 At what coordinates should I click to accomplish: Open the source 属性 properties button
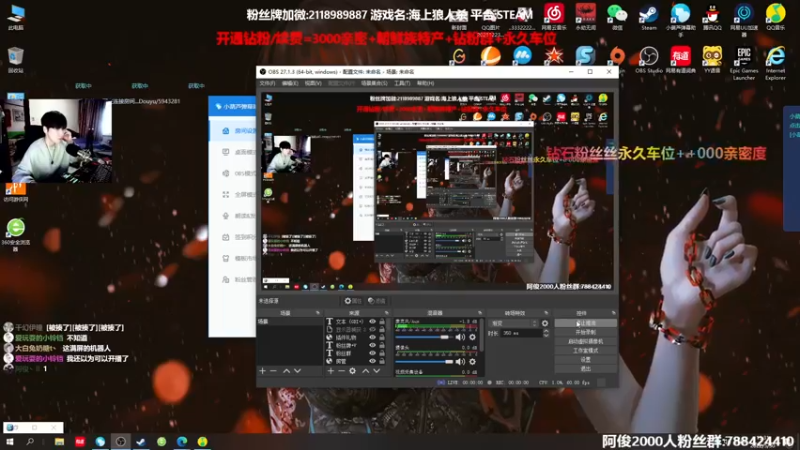pos(353,301)
